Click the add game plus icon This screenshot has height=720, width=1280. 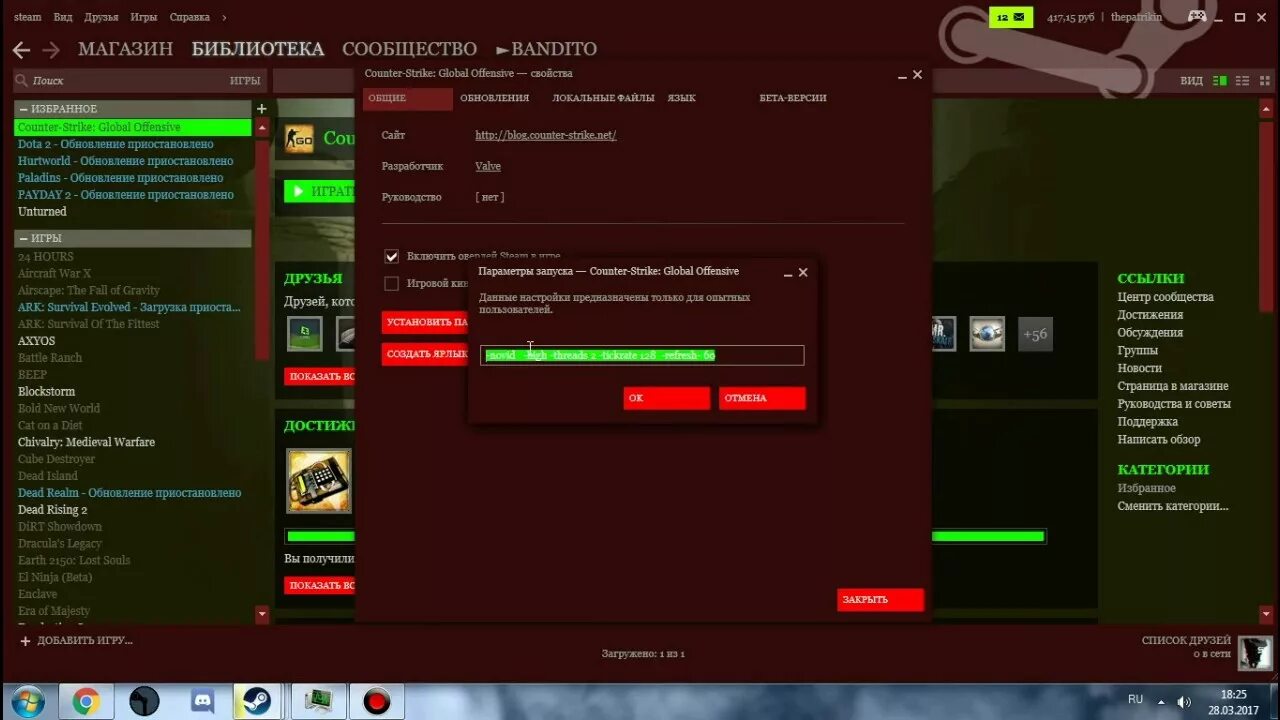(25, 640)
